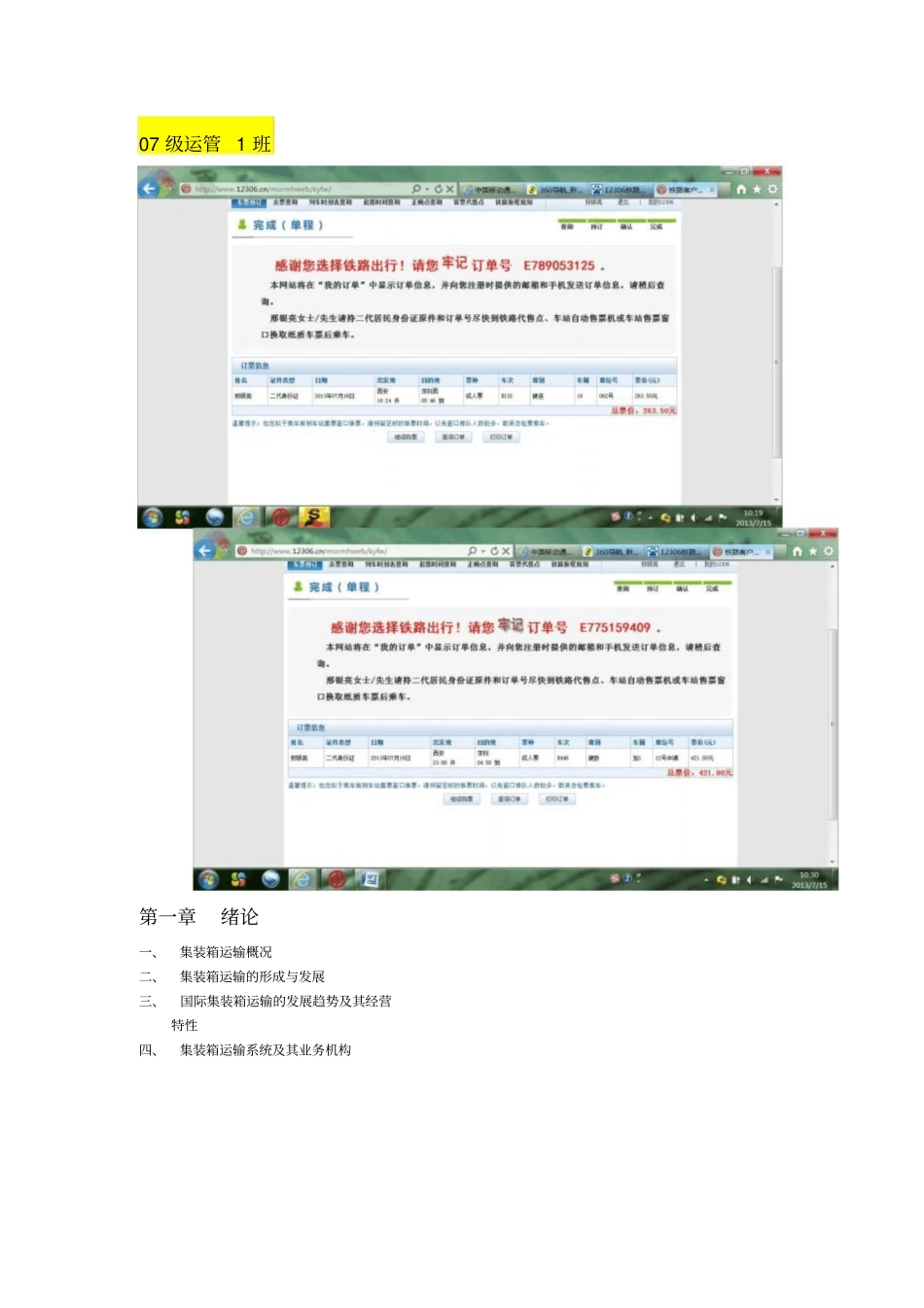Click 继续购票 button under order E789053125
This screenshot has width=924, height=1308.
[x=407, y=438]
